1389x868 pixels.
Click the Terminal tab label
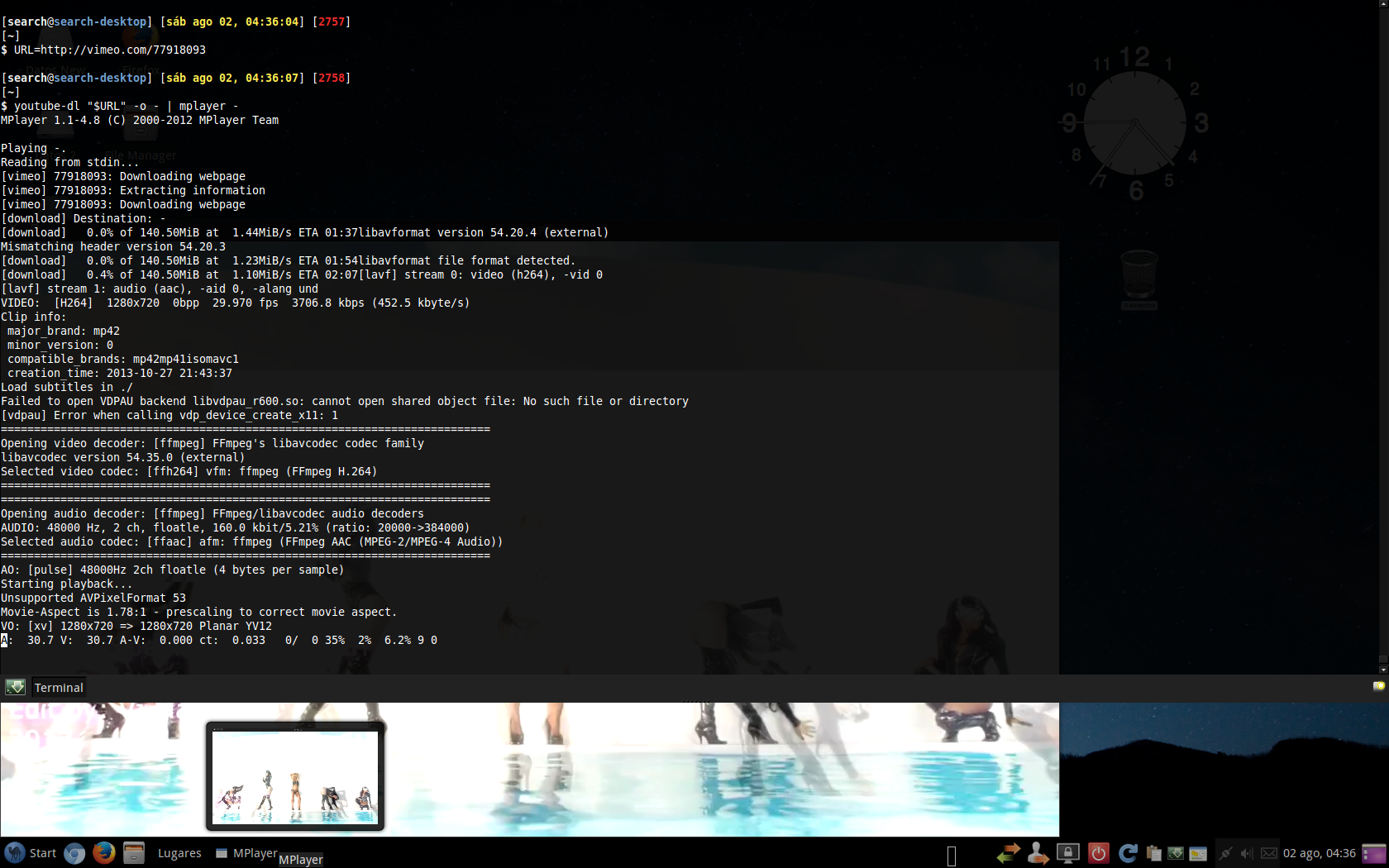pos(59,688)
